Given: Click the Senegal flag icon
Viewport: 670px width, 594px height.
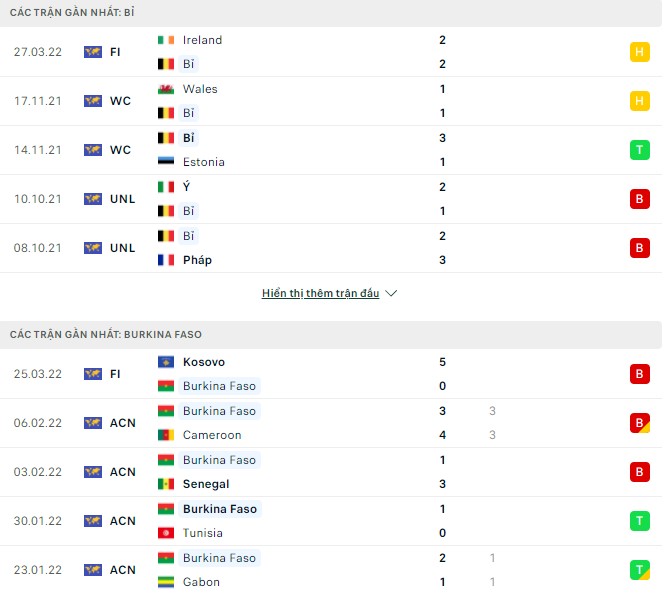Looking at the screenshot, I should pos(166,484).
